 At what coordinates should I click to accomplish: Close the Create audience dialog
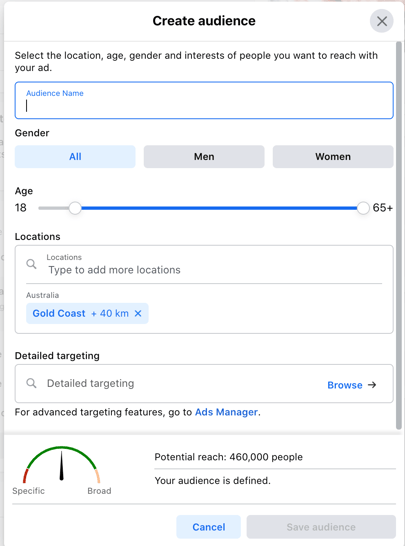[382, 21]
